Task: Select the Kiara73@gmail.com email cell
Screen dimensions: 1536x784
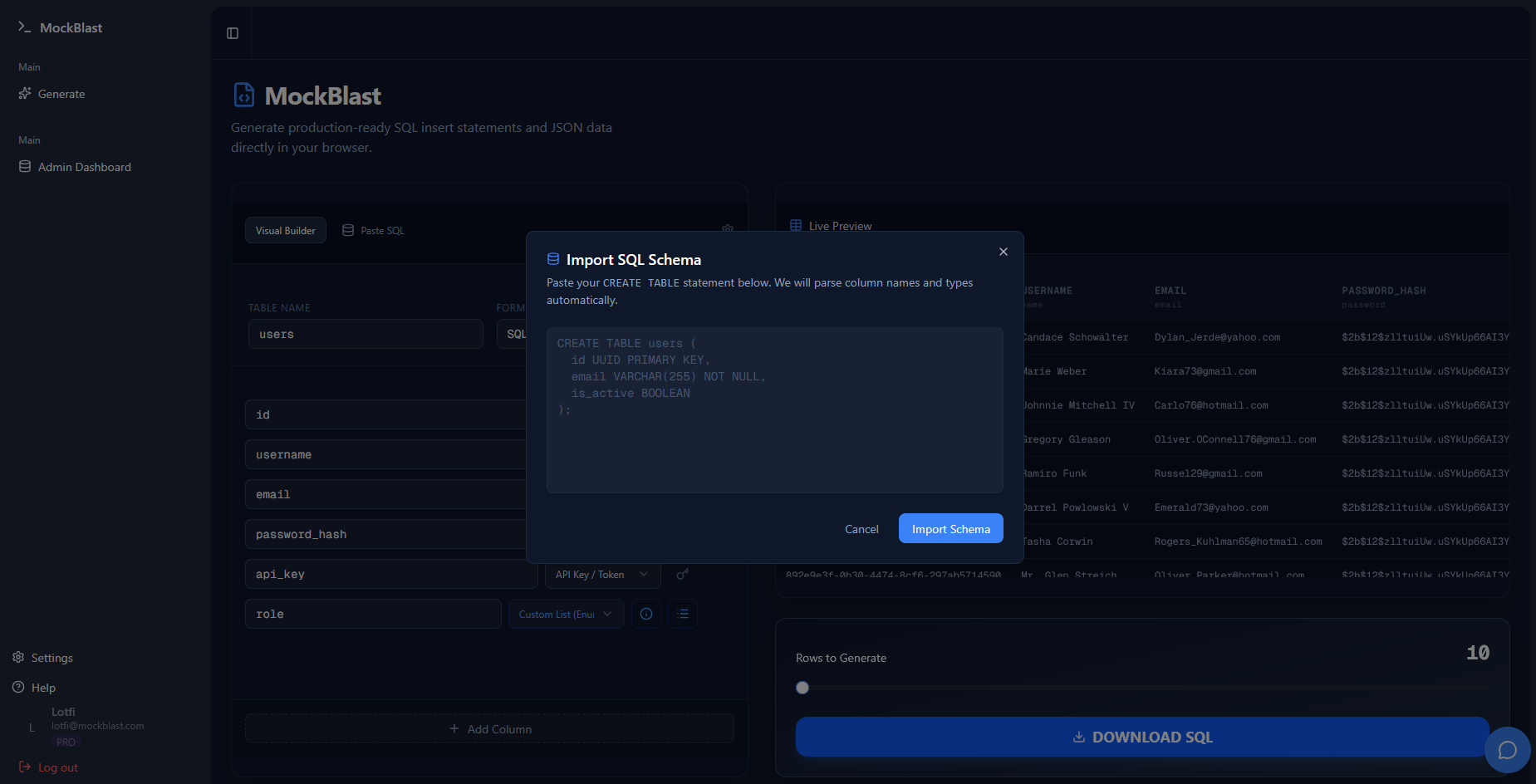Action: point(1205,371)
